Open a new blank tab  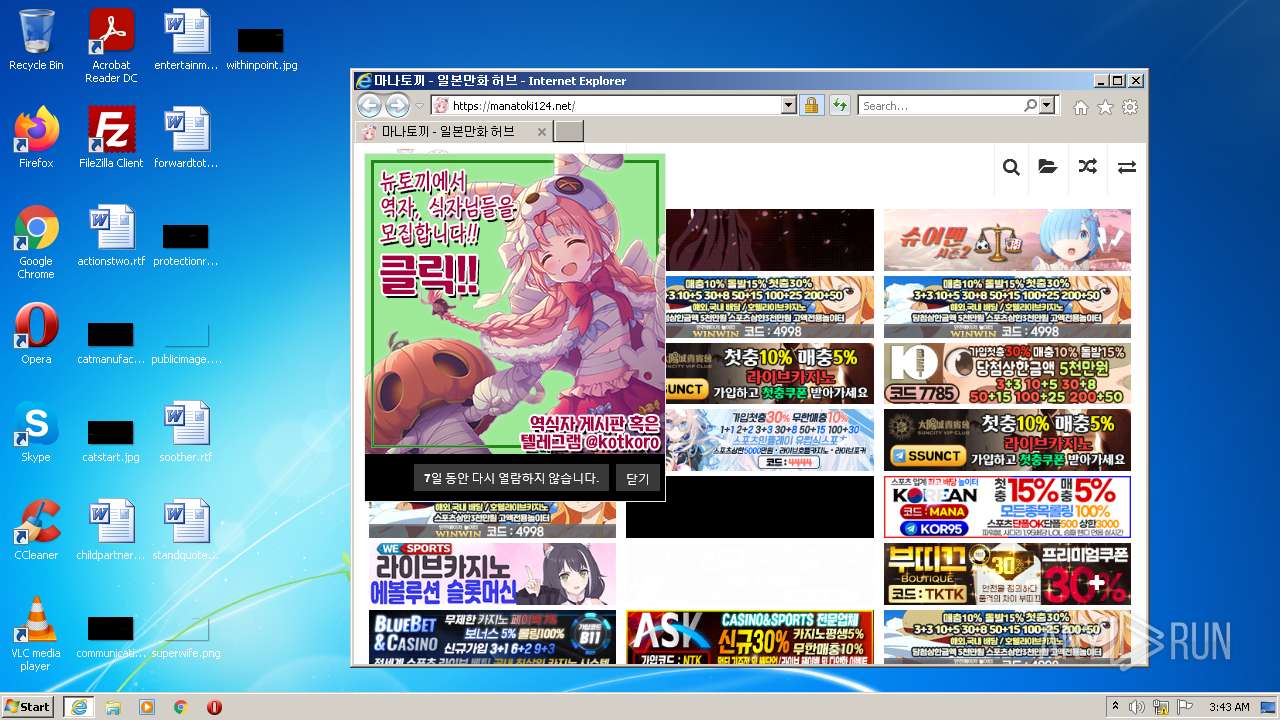pos(568,132)
